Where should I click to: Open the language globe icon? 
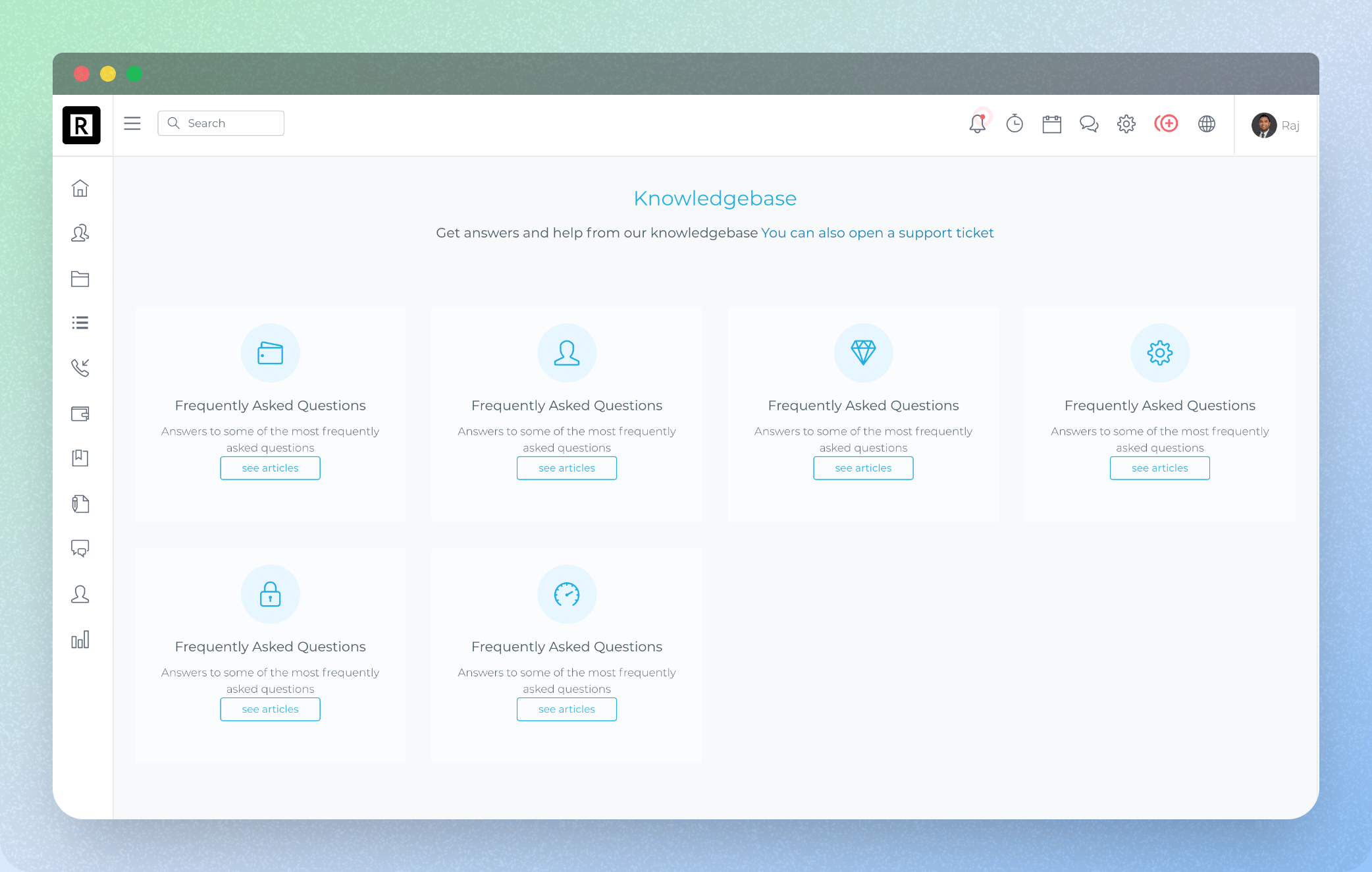pos(1206,124)
